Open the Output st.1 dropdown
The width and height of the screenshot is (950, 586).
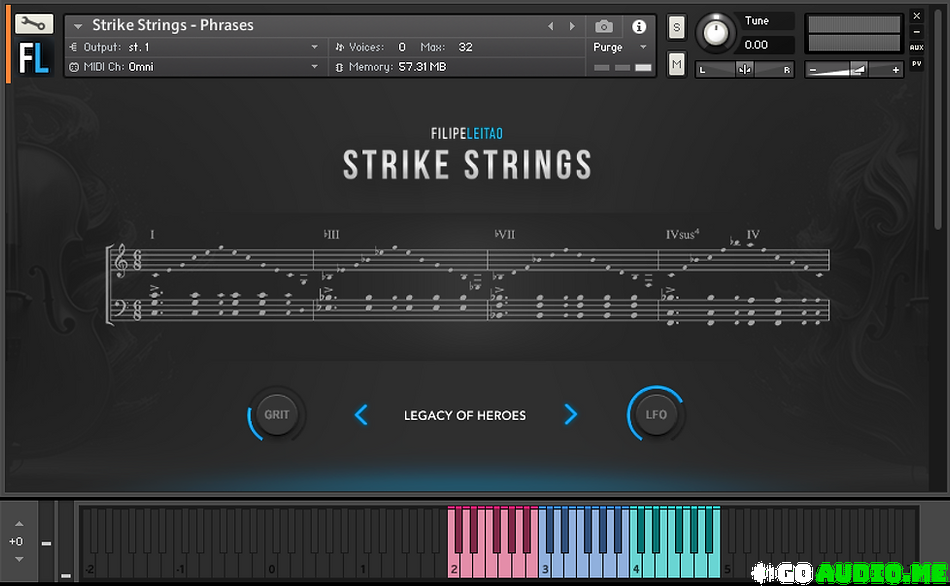click(315, 47)
